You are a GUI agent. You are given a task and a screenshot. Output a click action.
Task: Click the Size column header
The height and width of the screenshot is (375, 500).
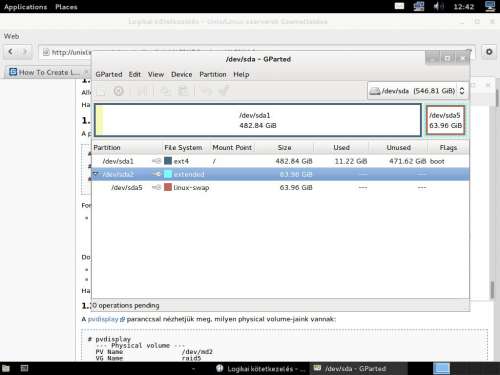[x=284, y=147]
